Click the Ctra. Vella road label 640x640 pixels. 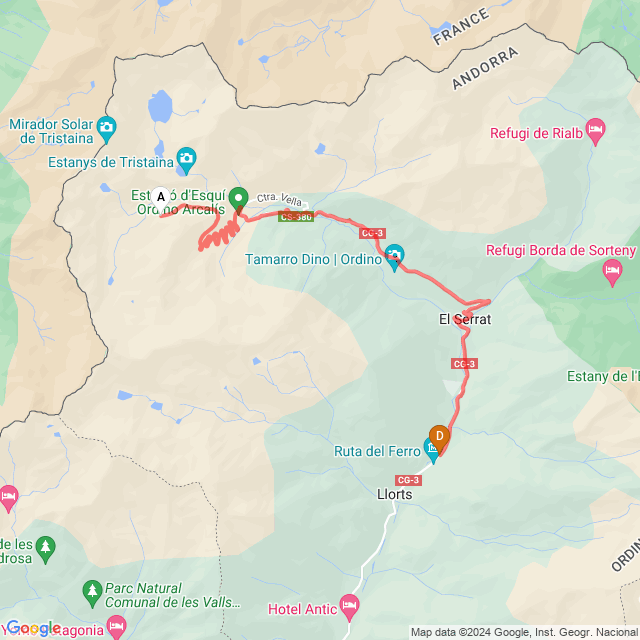(x=279, y=199)
